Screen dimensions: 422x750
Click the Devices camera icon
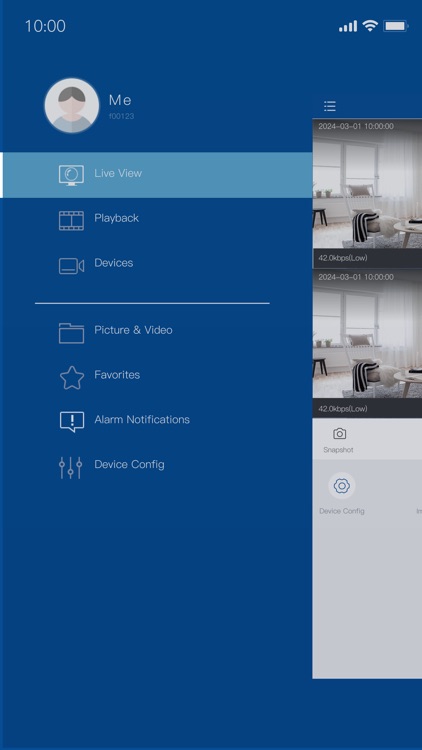[x=71, y=266]
